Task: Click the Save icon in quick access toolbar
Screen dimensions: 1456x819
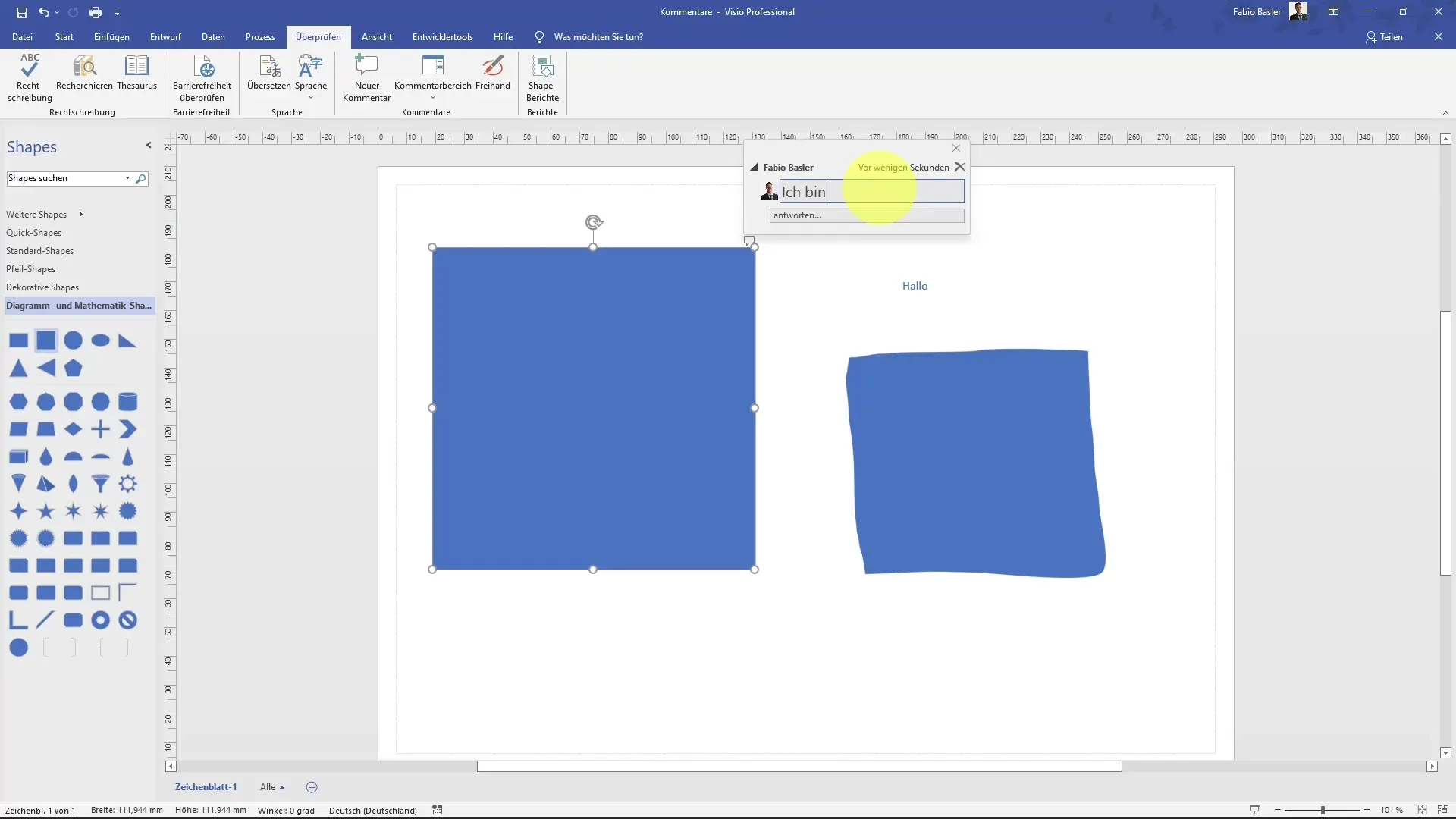Action: pos(21,12)
